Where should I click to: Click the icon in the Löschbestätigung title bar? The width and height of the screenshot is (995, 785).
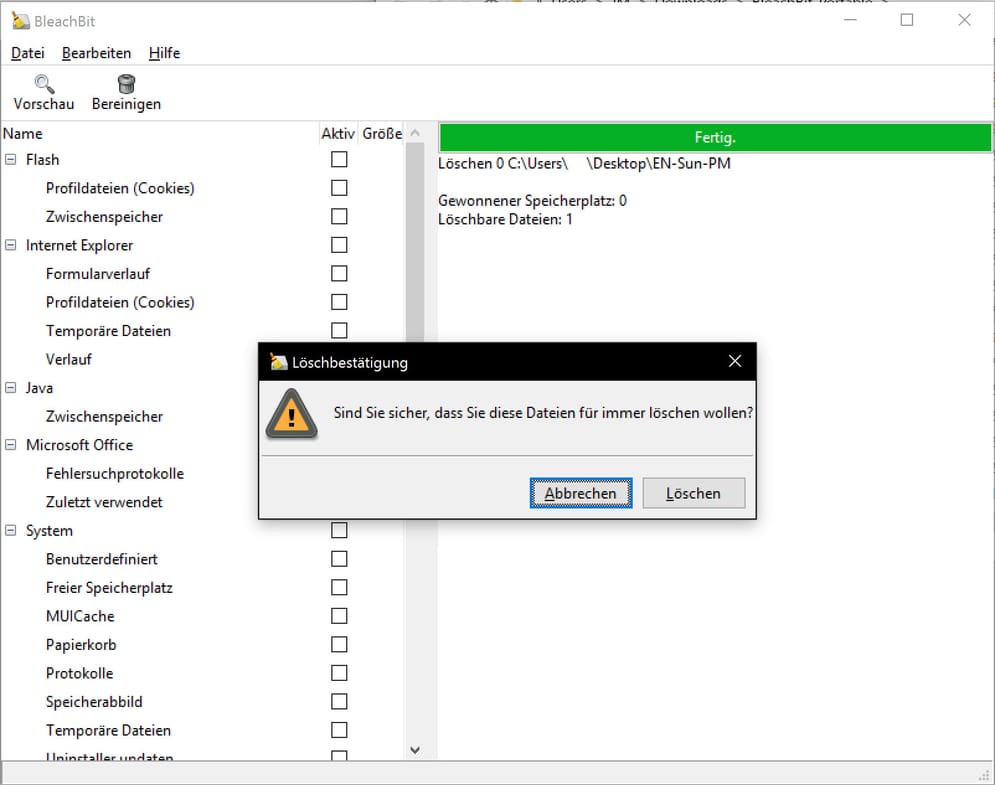(x=279, y=362)
